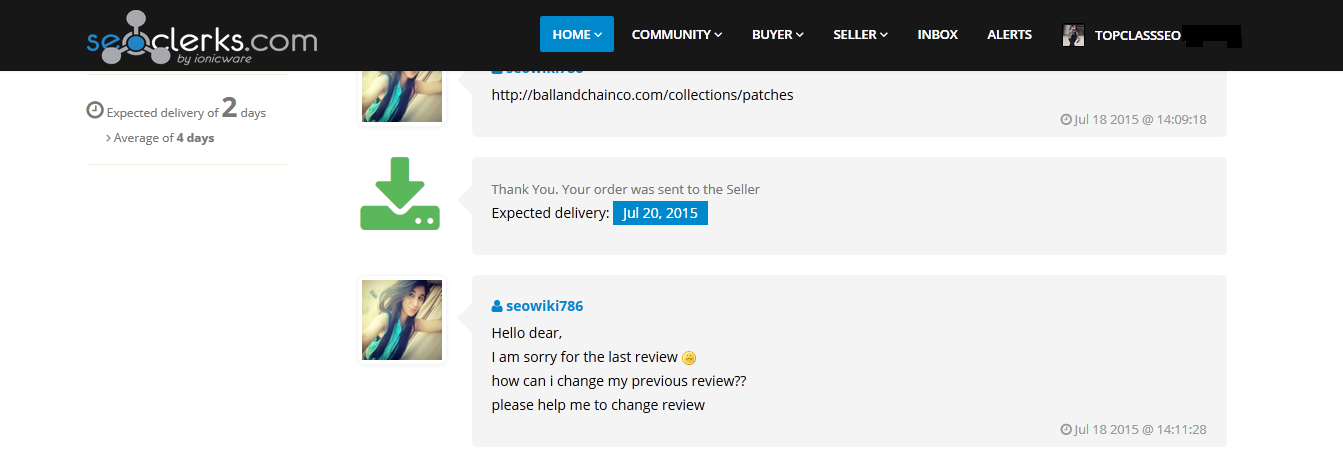This screenshot has width=1343, height=458.
Task: Open the seowiki786 username link
Action: click(x=544, y=306)
